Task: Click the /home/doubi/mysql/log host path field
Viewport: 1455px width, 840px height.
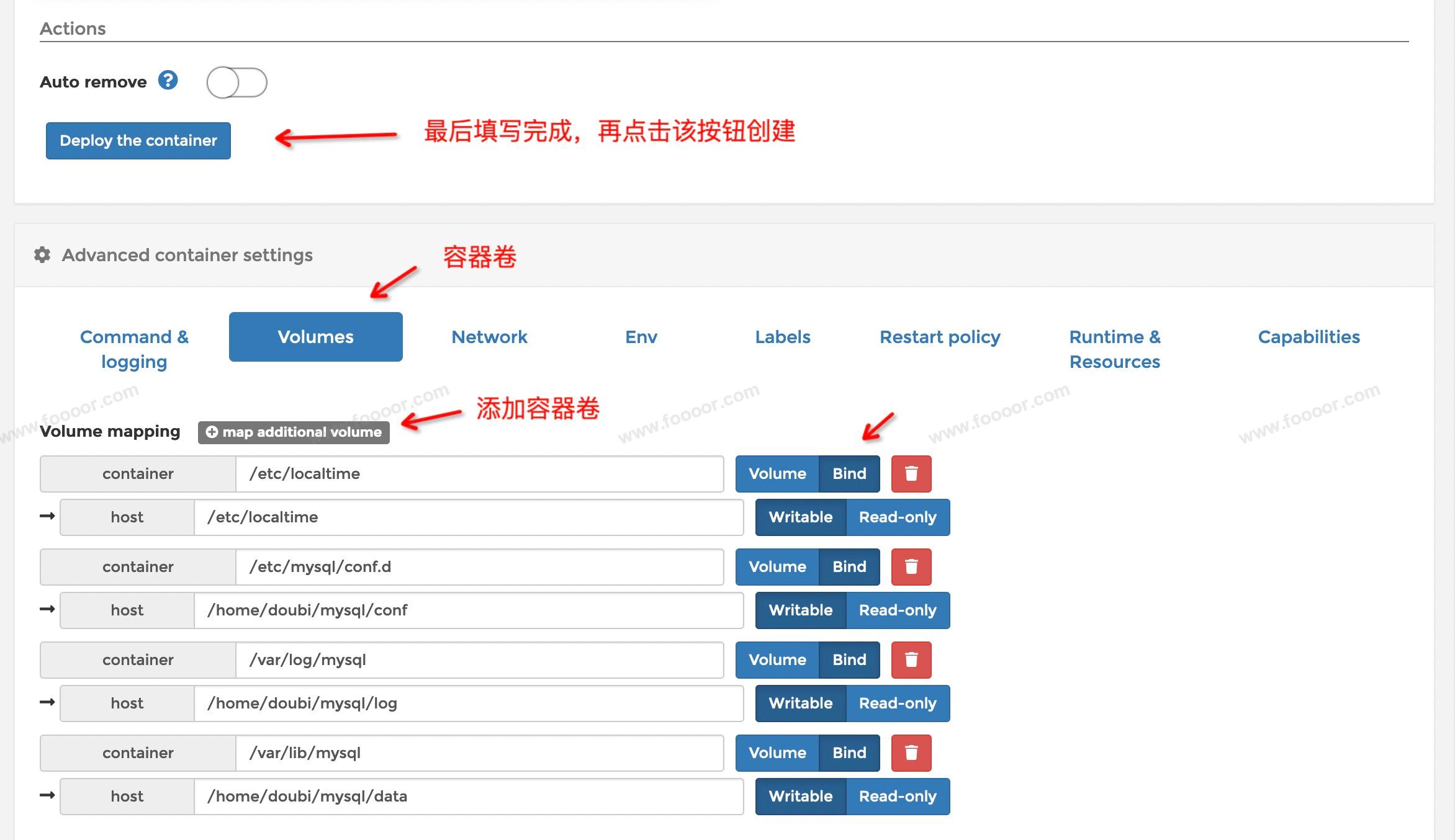Action: 469,704
